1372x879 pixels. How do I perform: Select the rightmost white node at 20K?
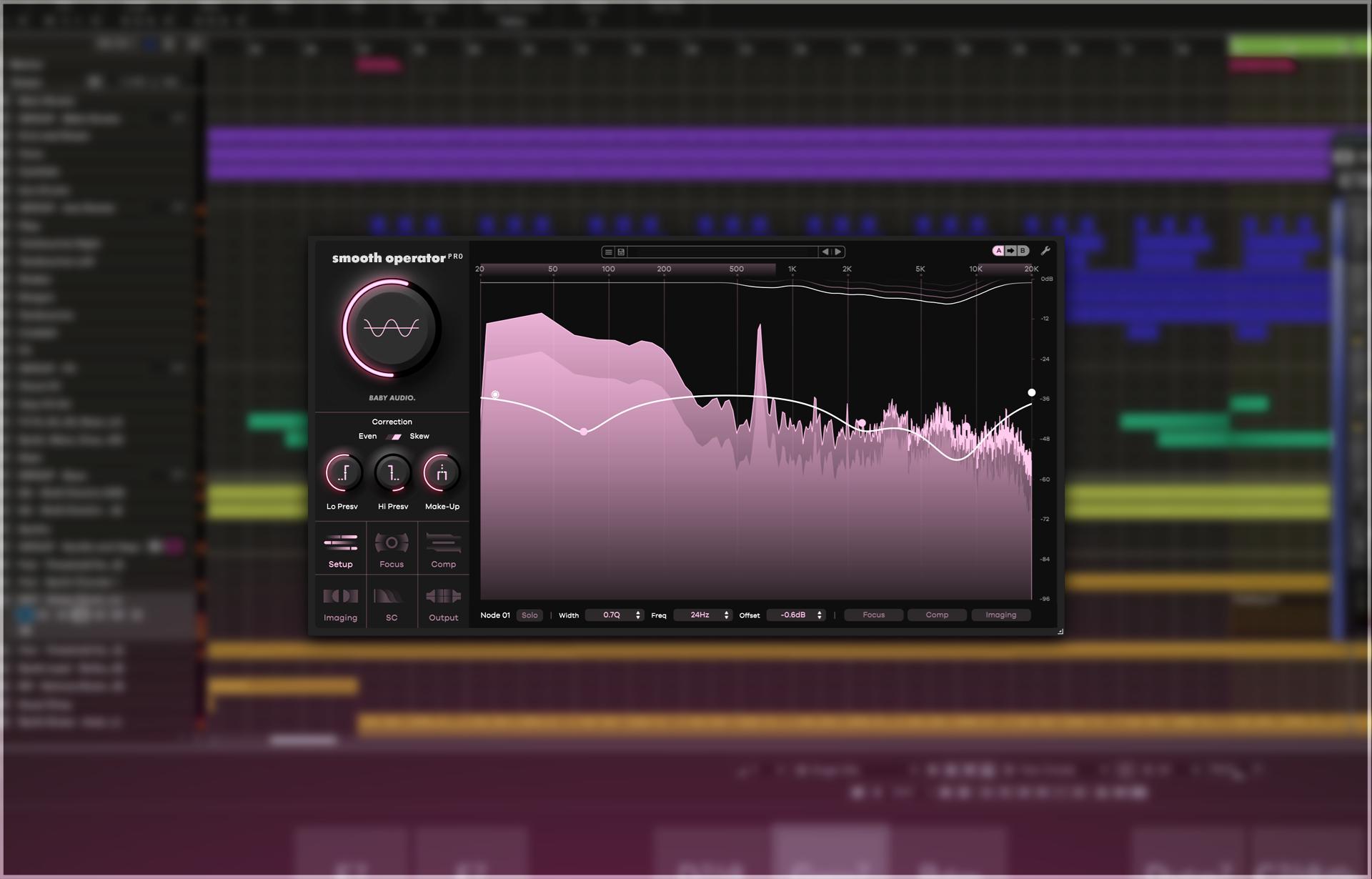coord(1031,392)
